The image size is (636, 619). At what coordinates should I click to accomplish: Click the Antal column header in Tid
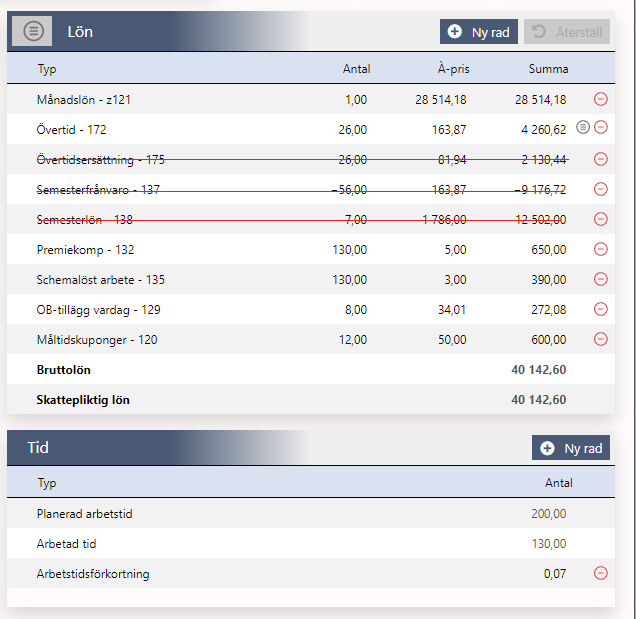coord(559,483)
